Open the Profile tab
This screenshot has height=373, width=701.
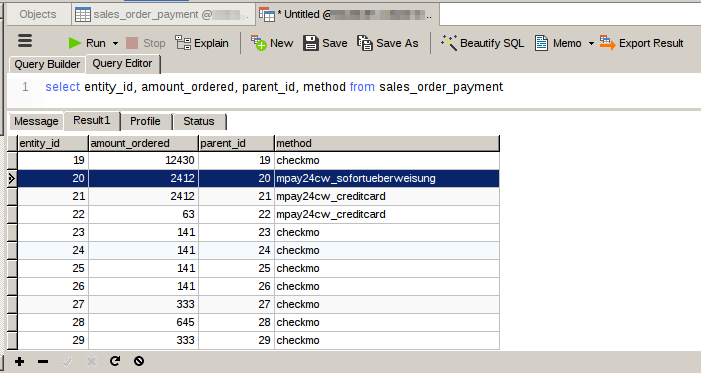click(145, 121)
